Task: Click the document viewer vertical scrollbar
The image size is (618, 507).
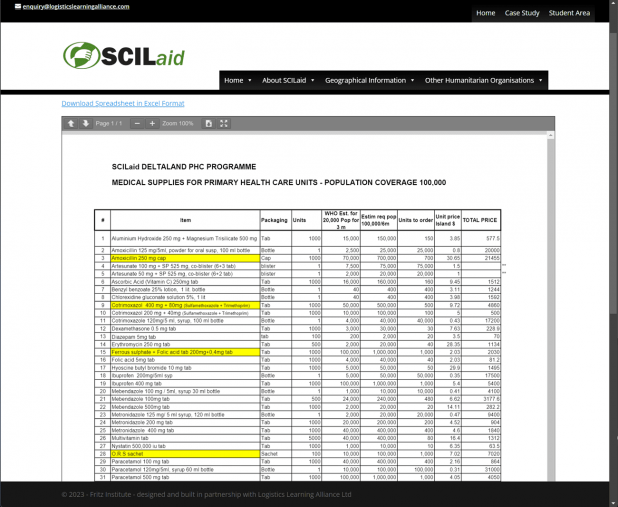Action: [551, 306]
